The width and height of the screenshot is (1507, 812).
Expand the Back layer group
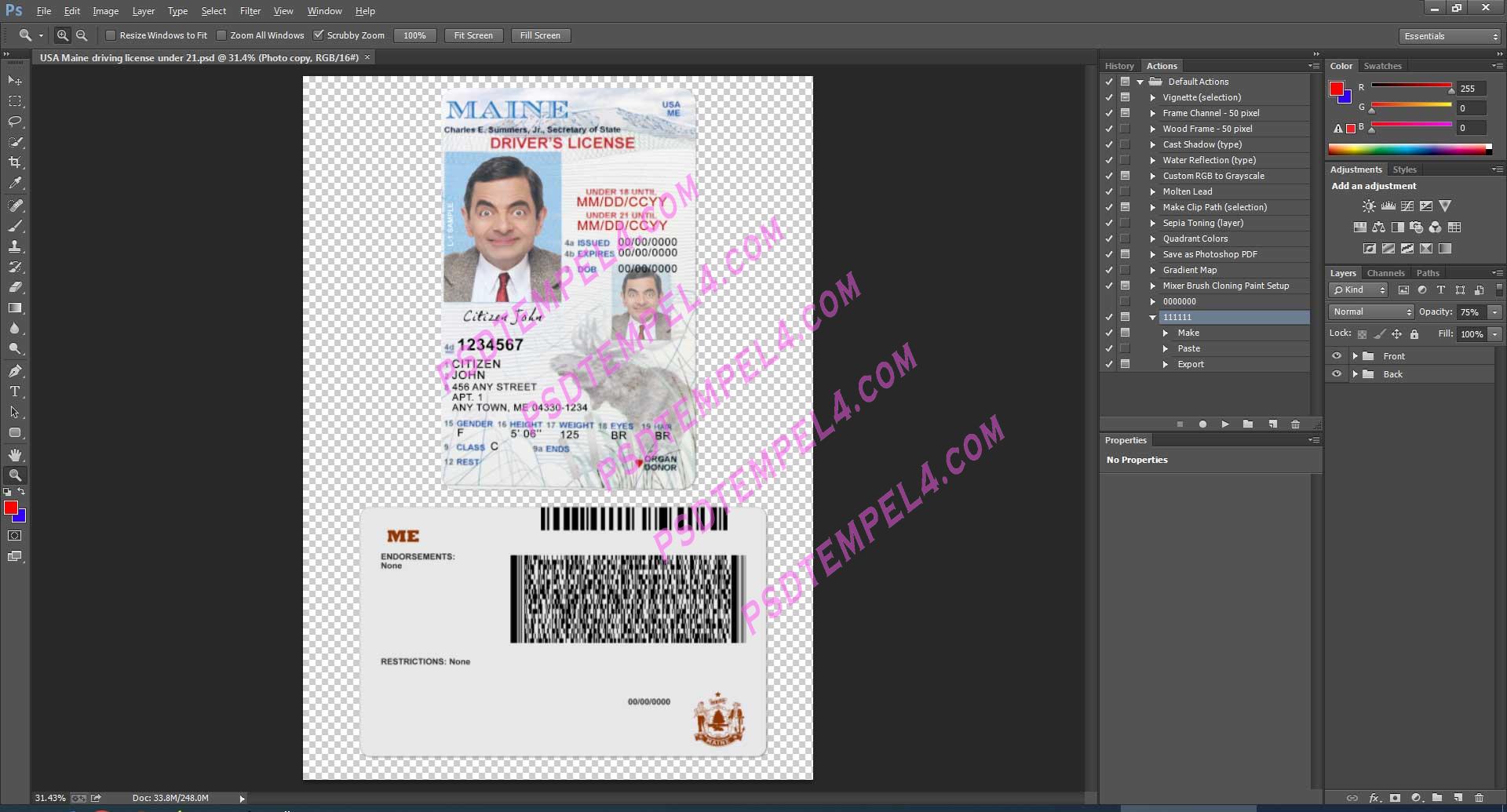1356,374
